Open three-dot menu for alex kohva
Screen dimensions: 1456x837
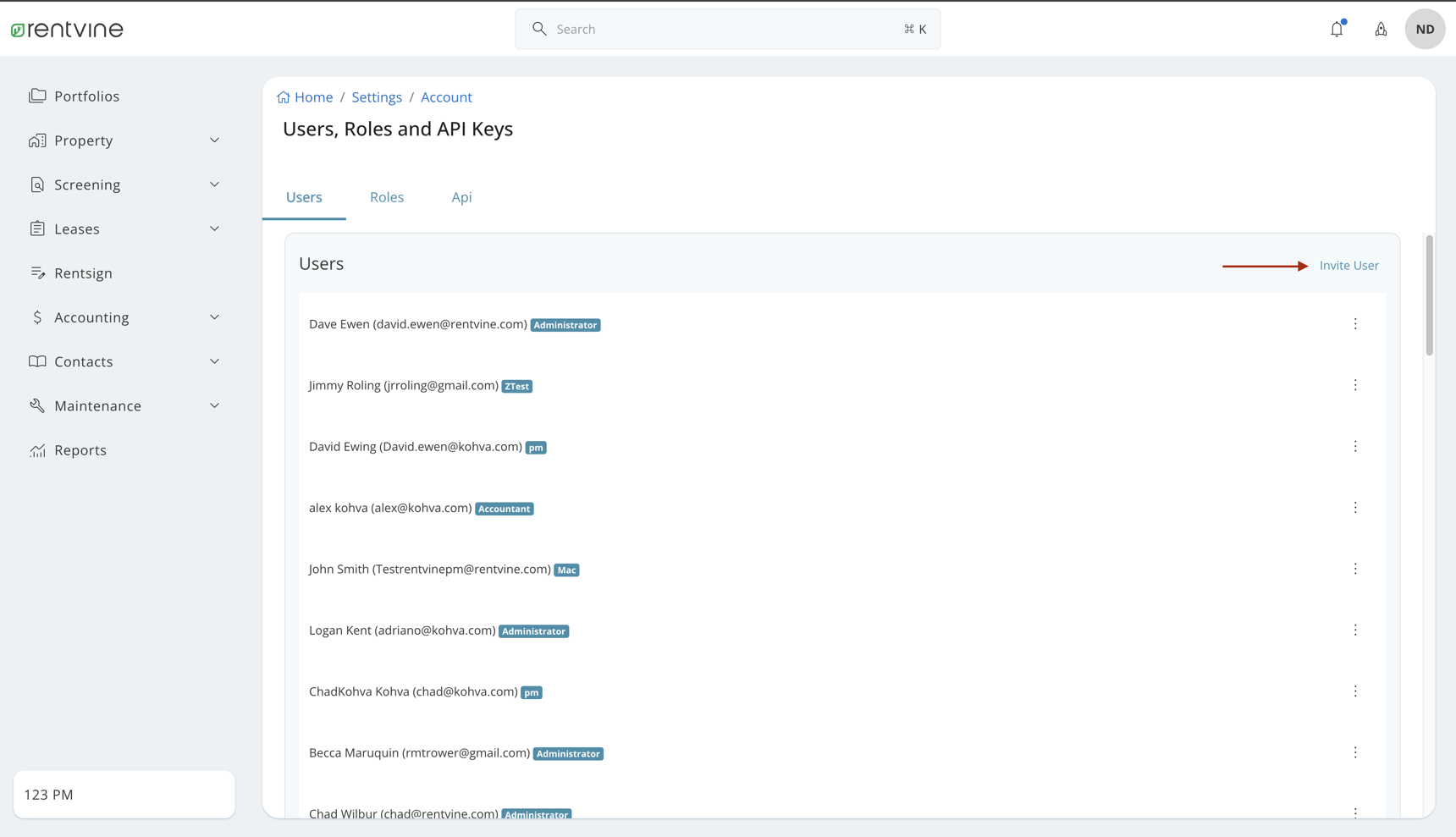click(1355, 508)
